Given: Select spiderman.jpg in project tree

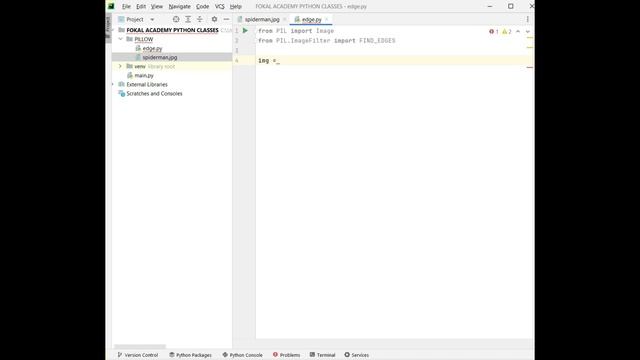Looking at the screenshot, I should coord(160,57).
